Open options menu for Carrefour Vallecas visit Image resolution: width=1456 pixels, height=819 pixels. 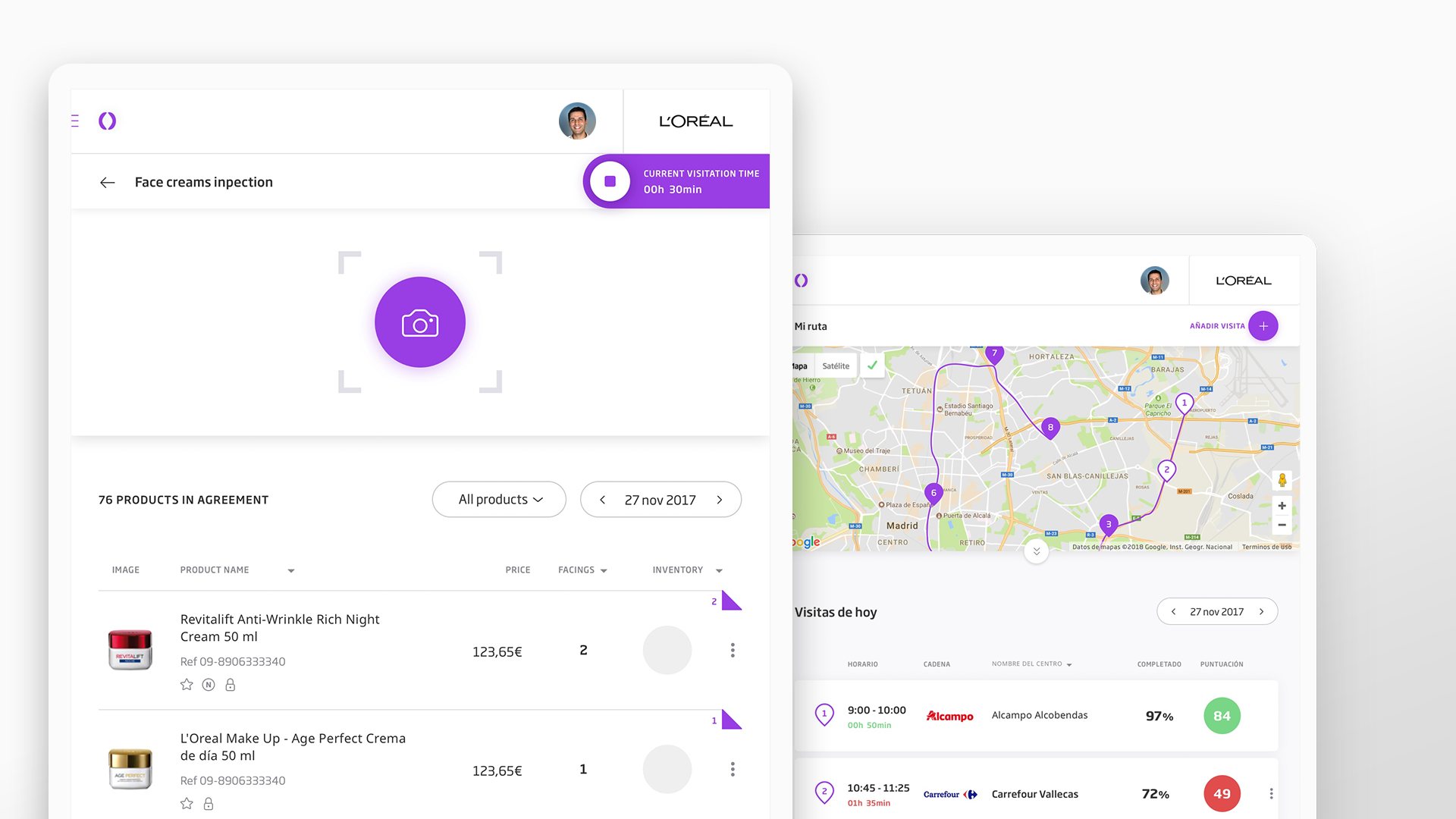point(1271,794)
